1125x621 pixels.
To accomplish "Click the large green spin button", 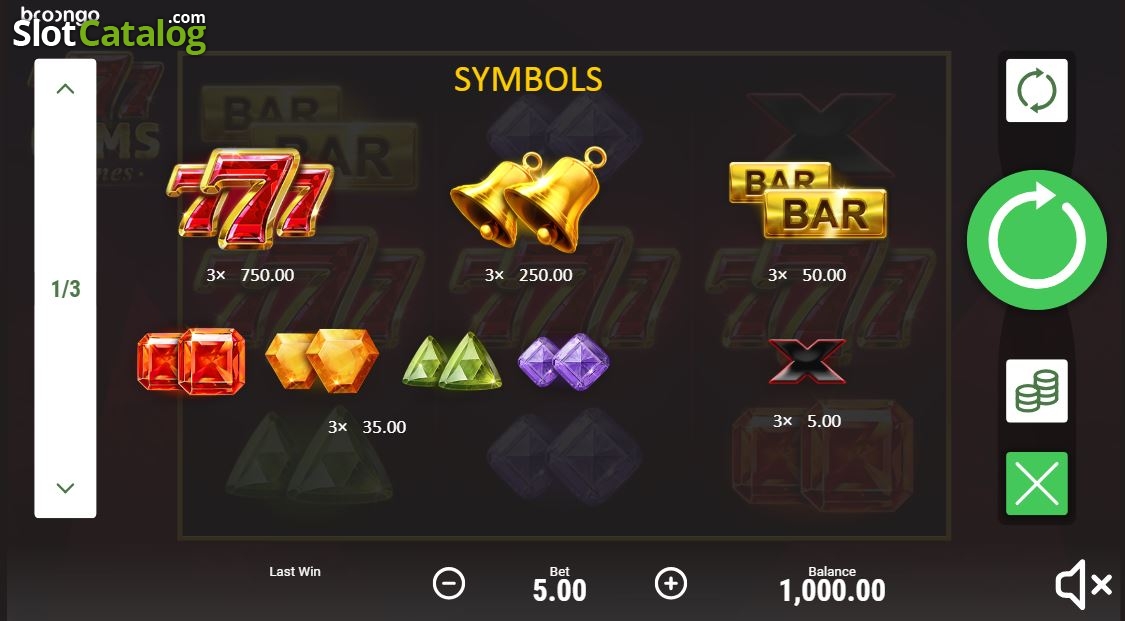I will tap(1037, 240).
